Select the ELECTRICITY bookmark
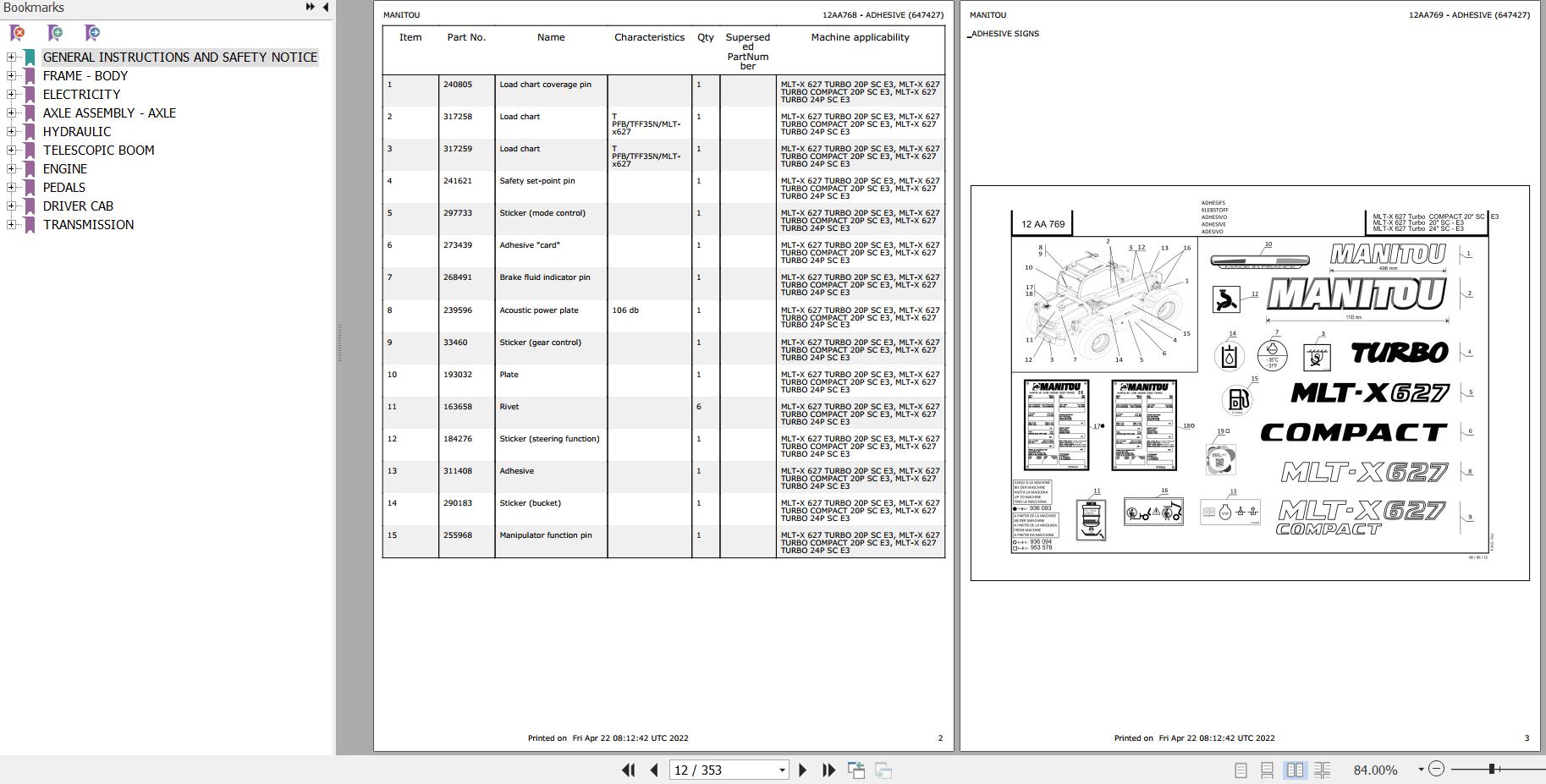 click(x=81, y=95)
